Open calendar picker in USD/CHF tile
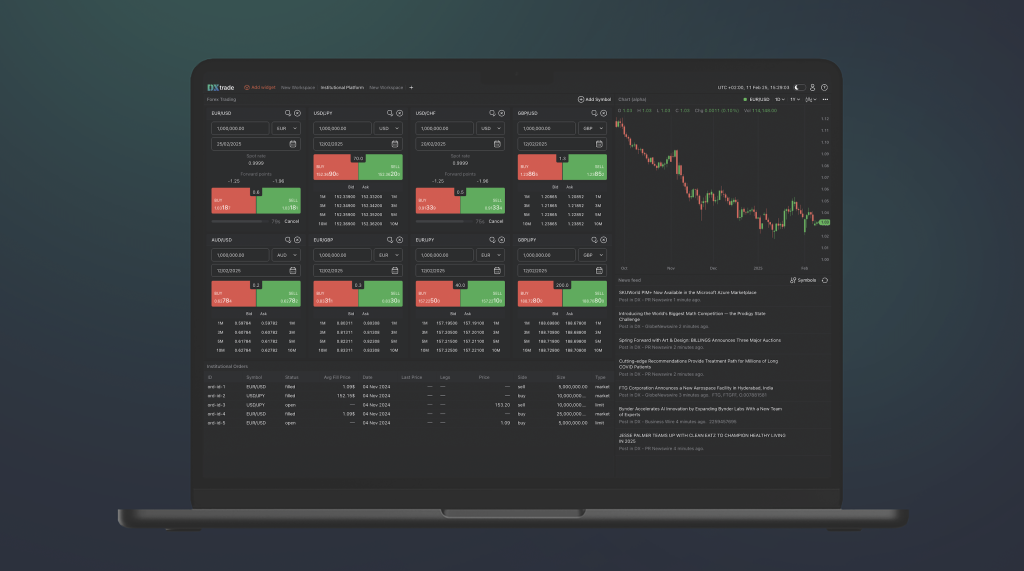 point(497,144)
